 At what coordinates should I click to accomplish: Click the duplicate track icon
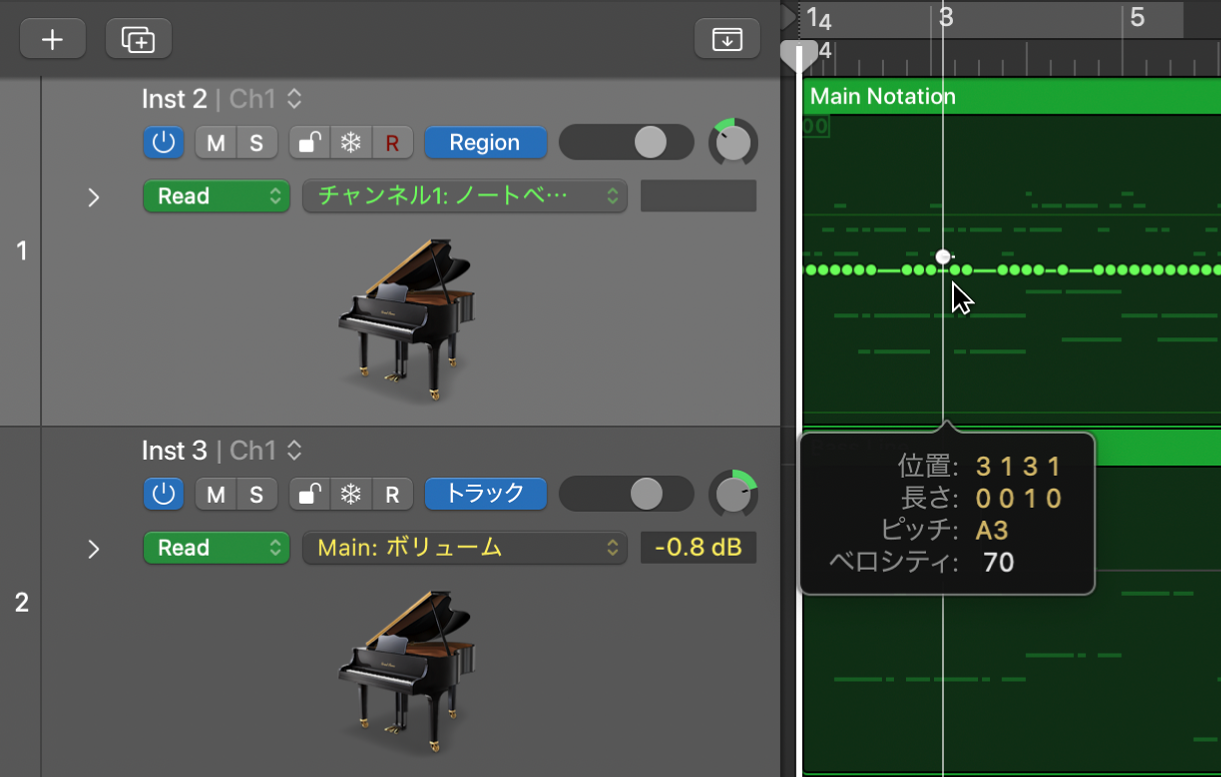pos(138,38)
